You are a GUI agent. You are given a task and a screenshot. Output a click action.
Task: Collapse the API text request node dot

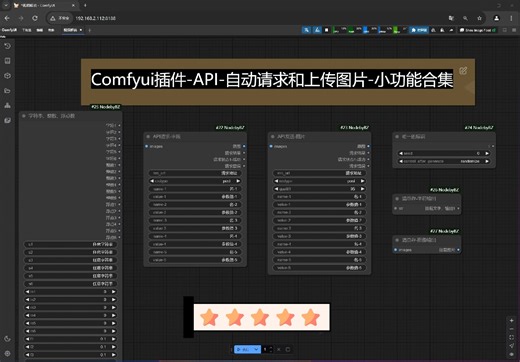pos(148,136)
